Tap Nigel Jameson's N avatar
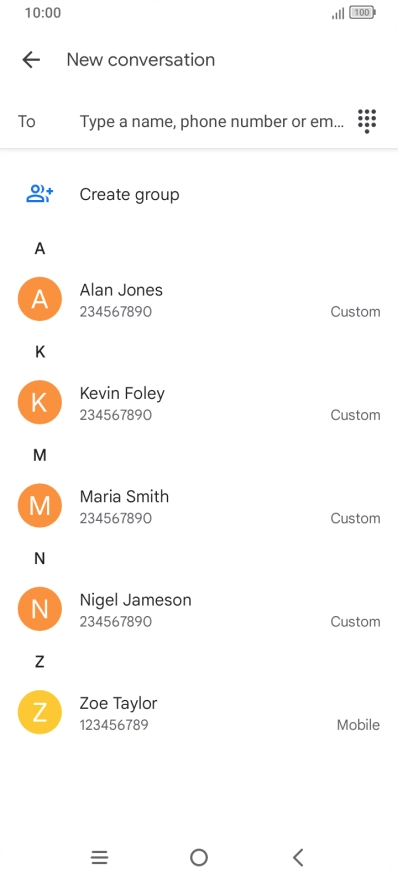Viewport: 398px width, 884px height. pos(39,609)
